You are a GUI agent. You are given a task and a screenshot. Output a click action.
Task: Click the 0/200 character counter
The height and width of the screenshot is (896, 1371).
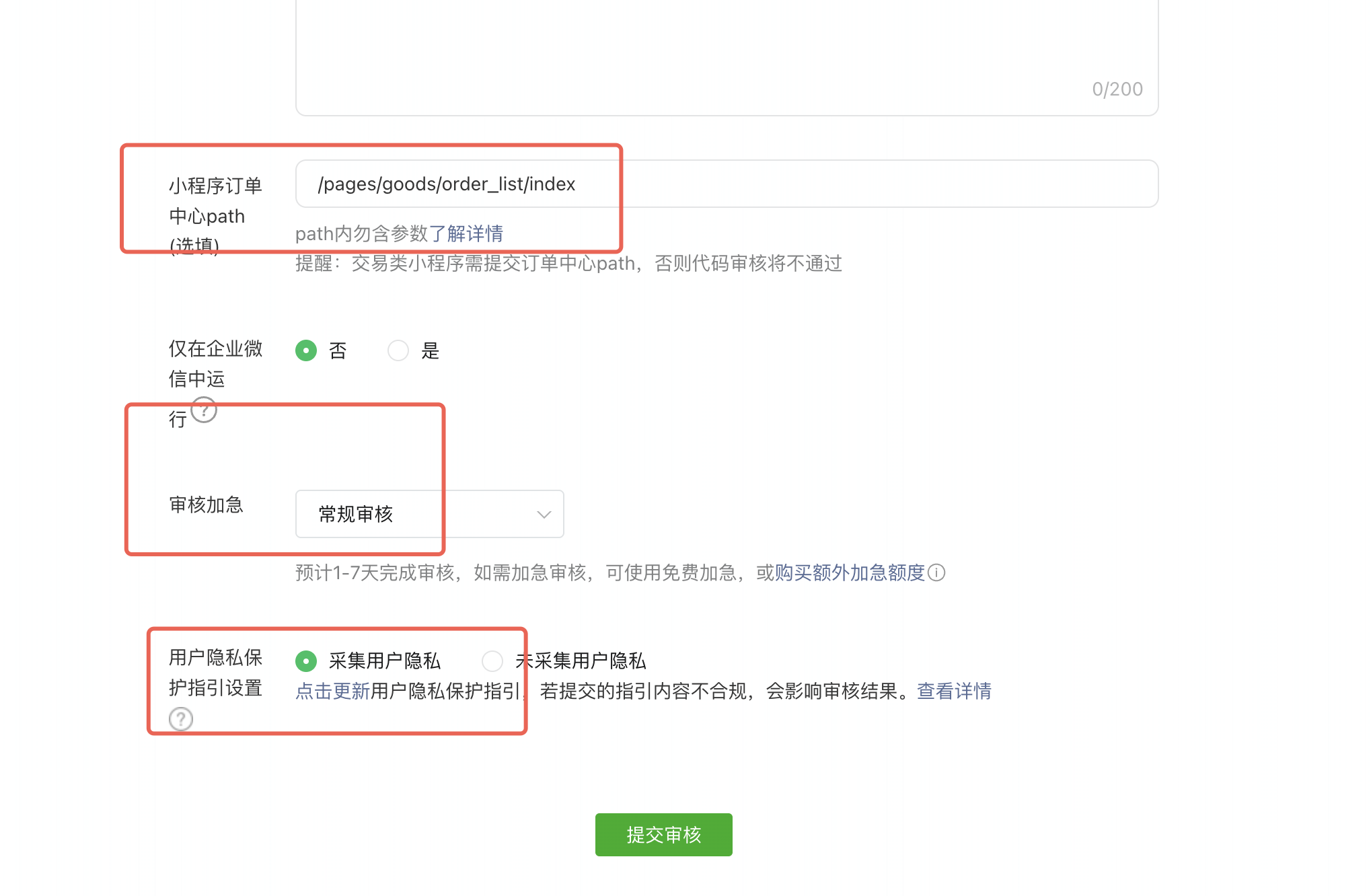pos(1117,89)
